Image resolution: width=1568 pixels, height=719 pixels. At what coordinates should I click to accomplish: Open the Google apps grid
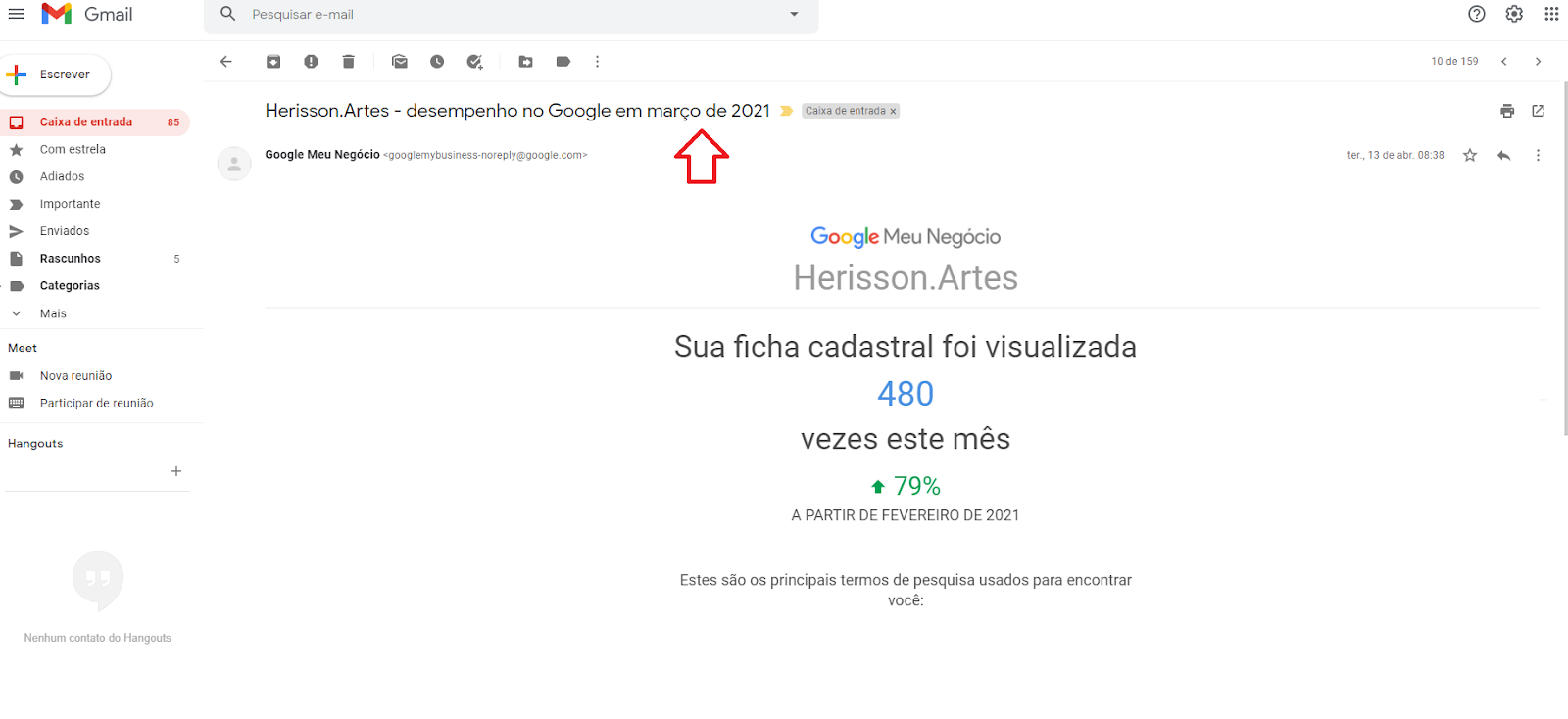1551,14
